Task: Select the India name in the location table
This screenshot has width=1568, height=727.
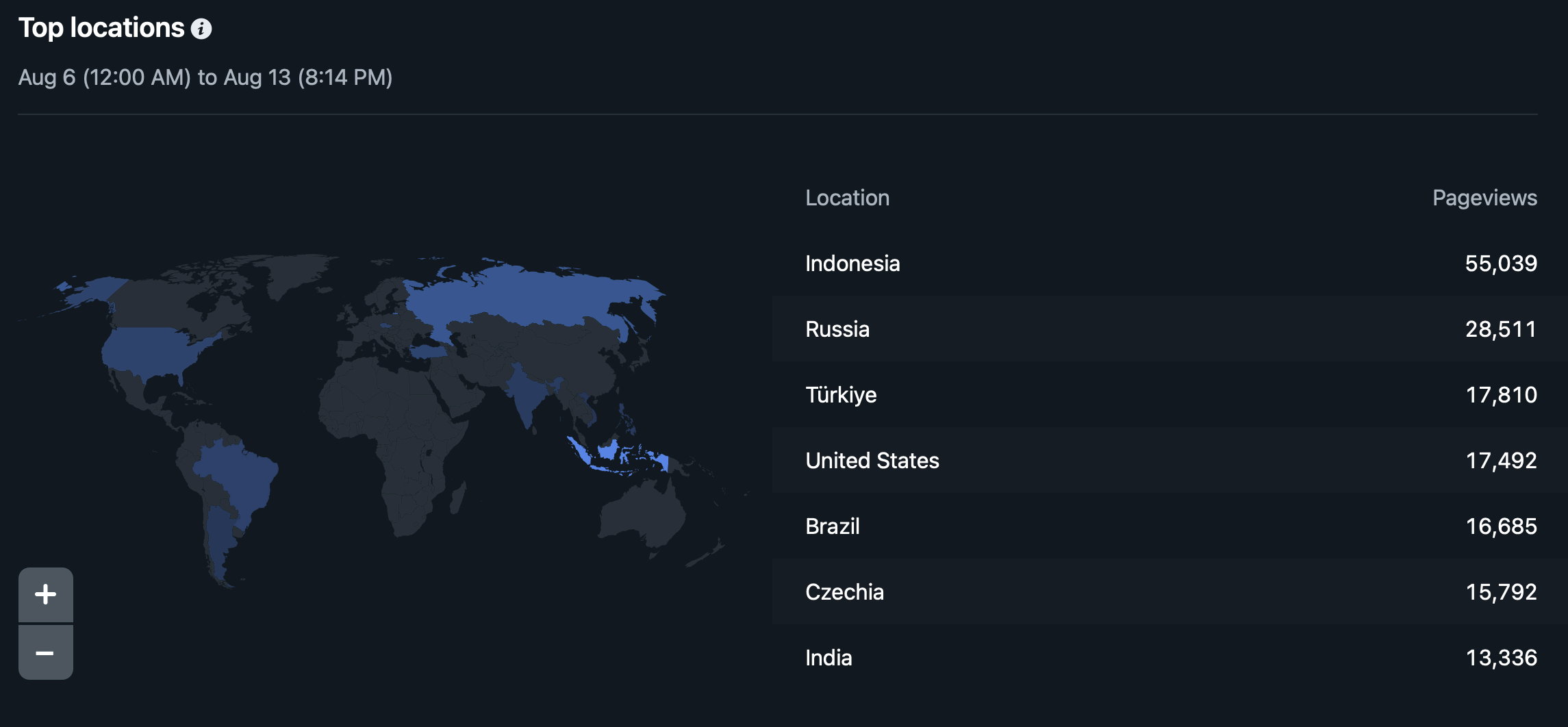Action: (x=828, y=658)
